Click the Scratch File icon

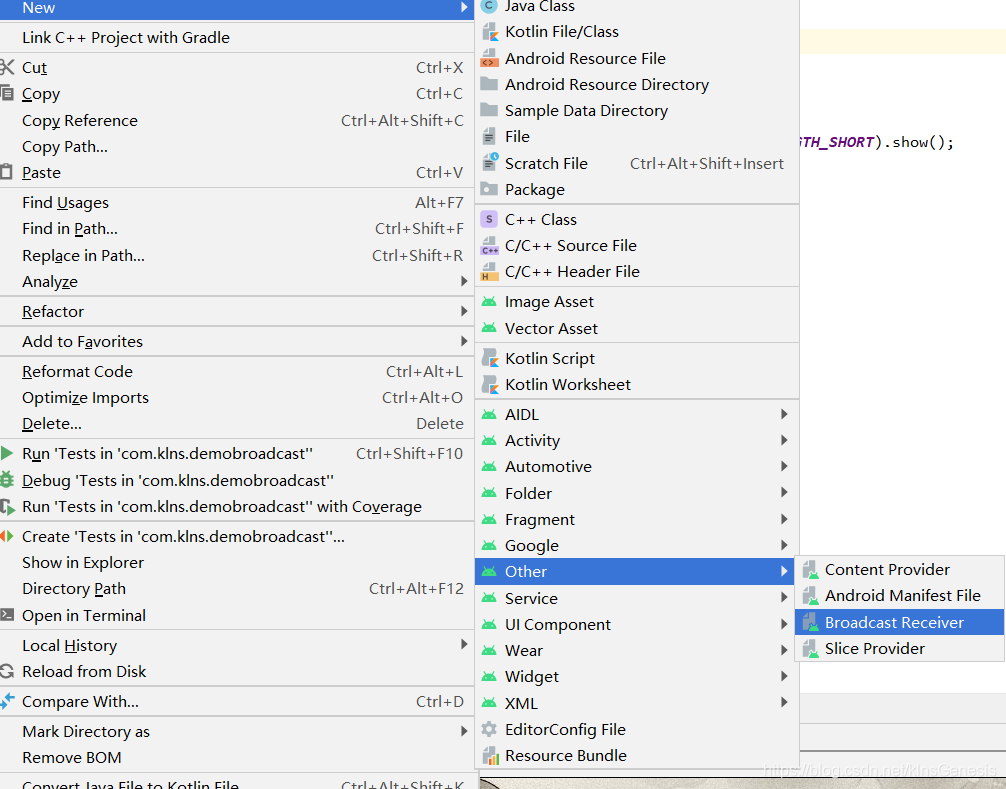click(x=490, y=163)
